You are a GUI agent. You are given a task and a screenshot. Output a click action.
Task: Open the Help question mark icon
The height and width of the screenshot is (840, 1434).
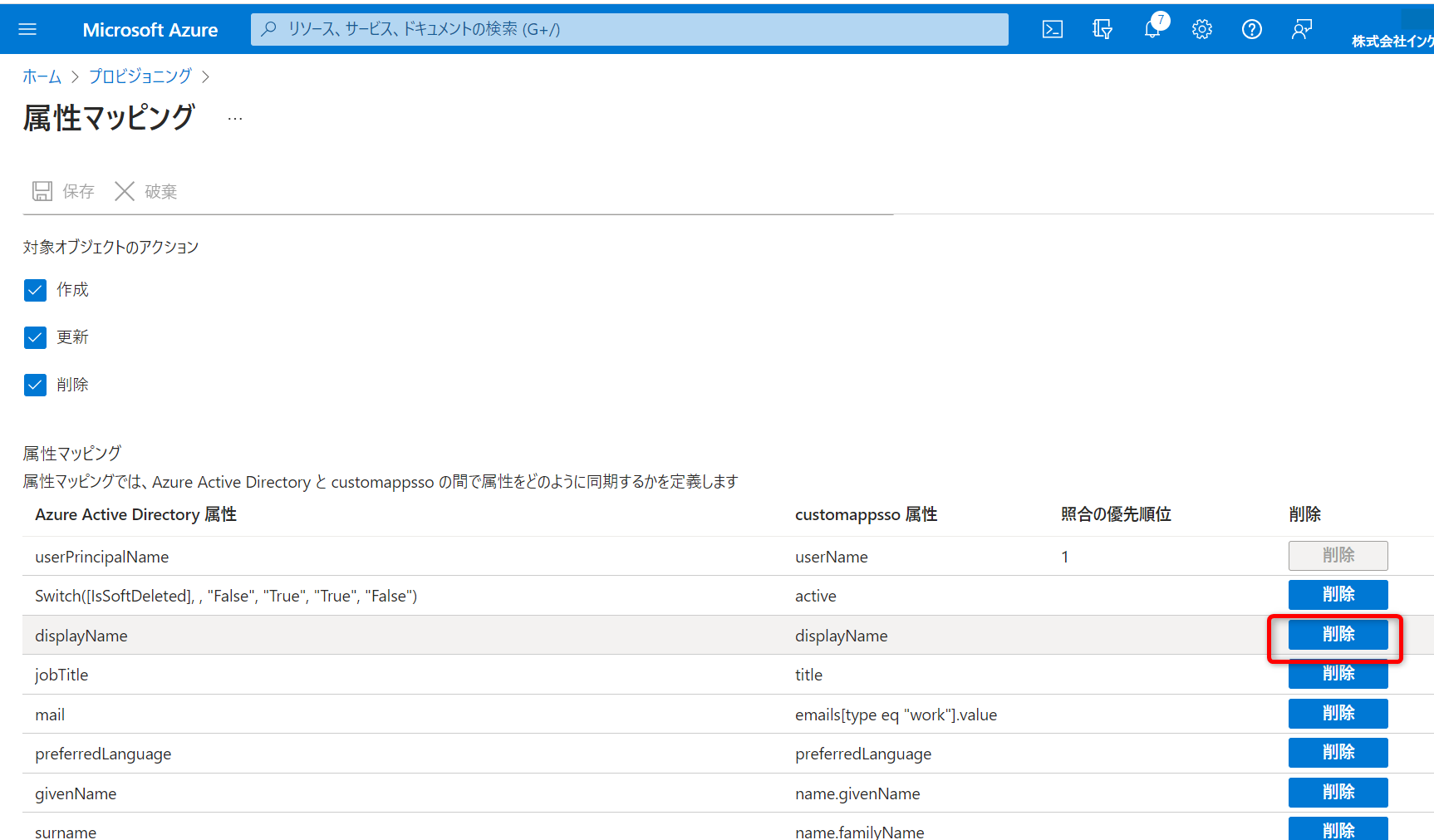[x=1251, y=30]
